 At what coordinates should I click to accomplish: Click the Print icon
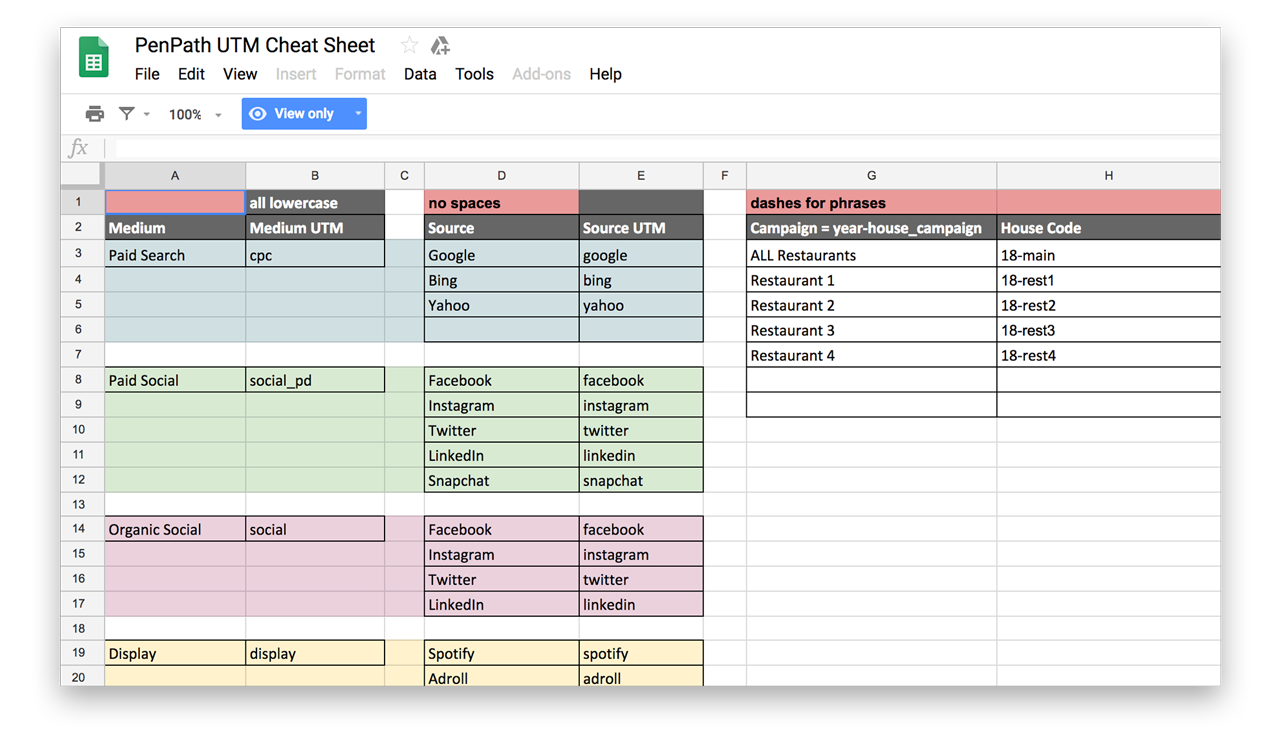[x=94, y=113]
